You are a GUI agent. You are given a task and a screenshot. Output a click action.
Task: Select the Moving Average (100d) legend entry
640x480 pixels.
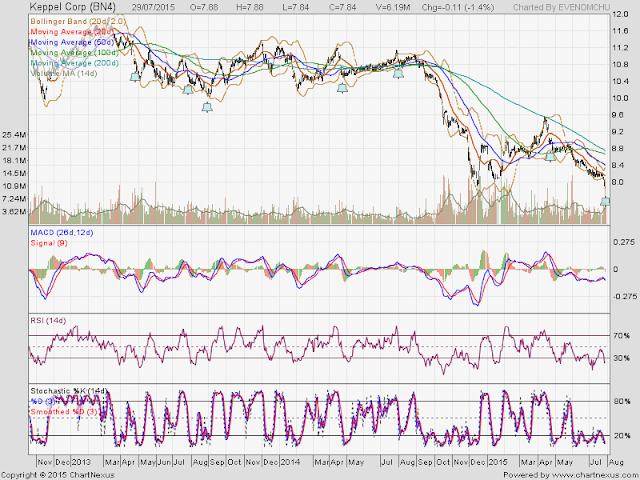(x=74, y=53)
